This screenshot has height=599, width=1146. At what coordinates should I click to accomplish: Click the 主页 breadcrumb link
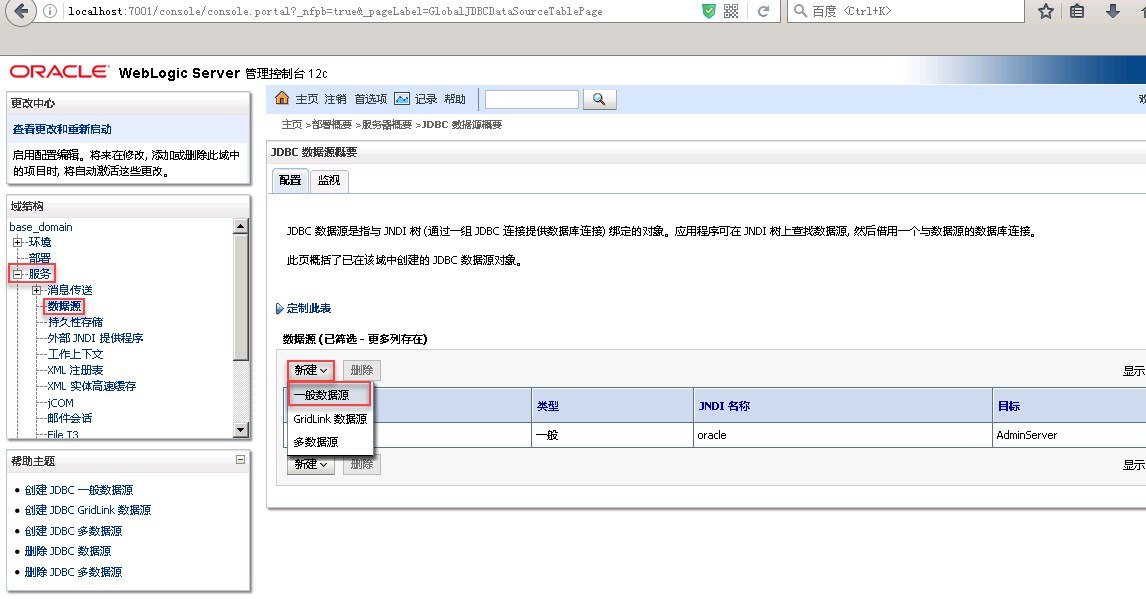[x=292, y=125]
